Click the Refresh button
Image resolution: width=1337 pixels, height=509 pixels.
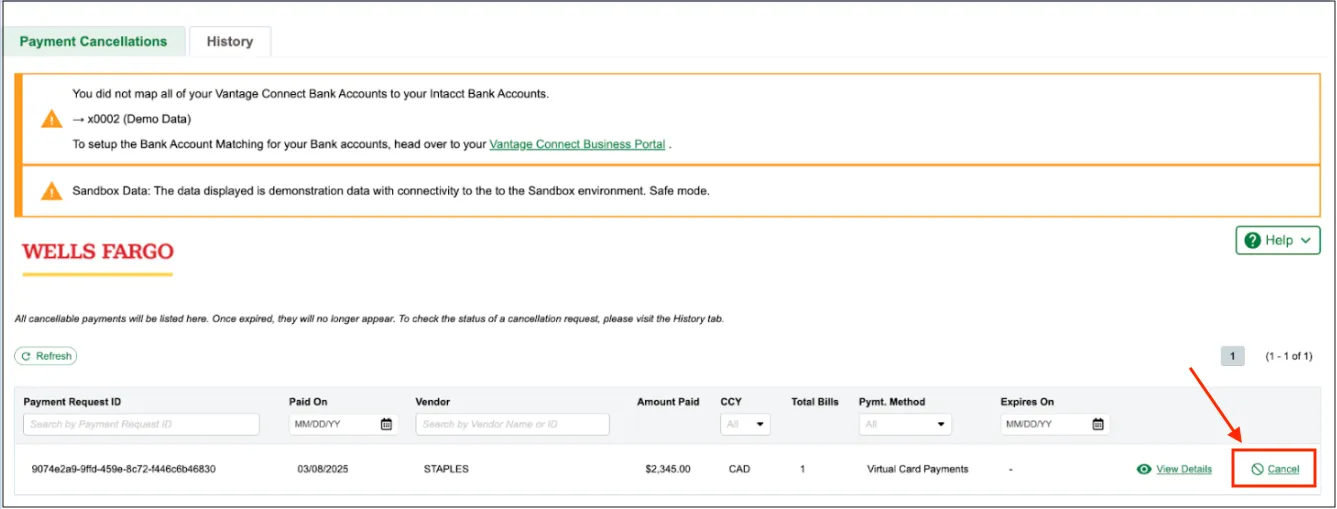pos(46,356)
